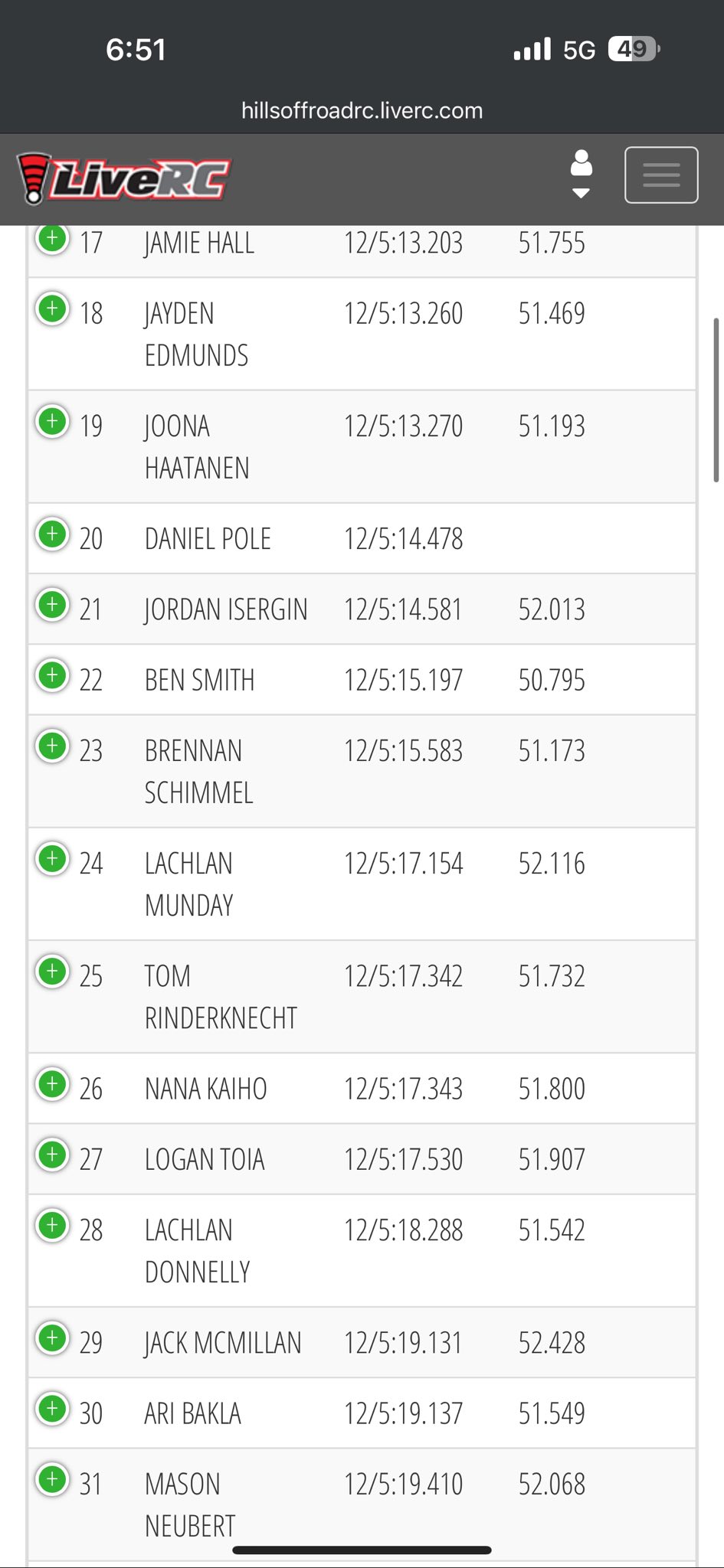Click the hillsoffroadrc.liverc.com address bar
The image size is (724, 1568).
pyautogui.click(x=362, y=110)
